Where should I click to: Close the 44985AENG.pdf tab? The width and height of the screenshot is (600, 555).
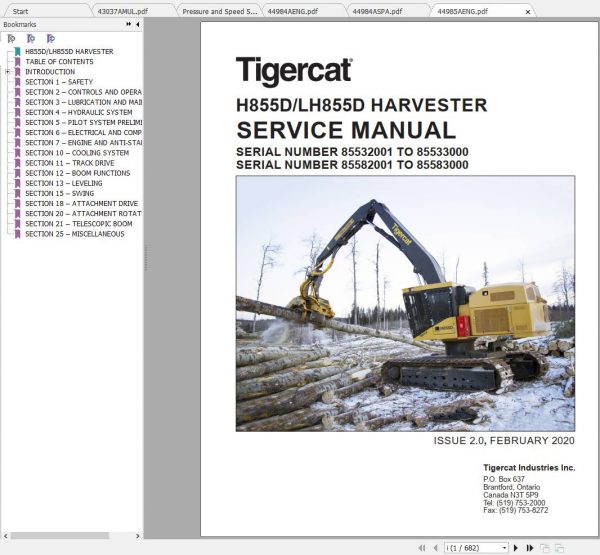[528, 12]
